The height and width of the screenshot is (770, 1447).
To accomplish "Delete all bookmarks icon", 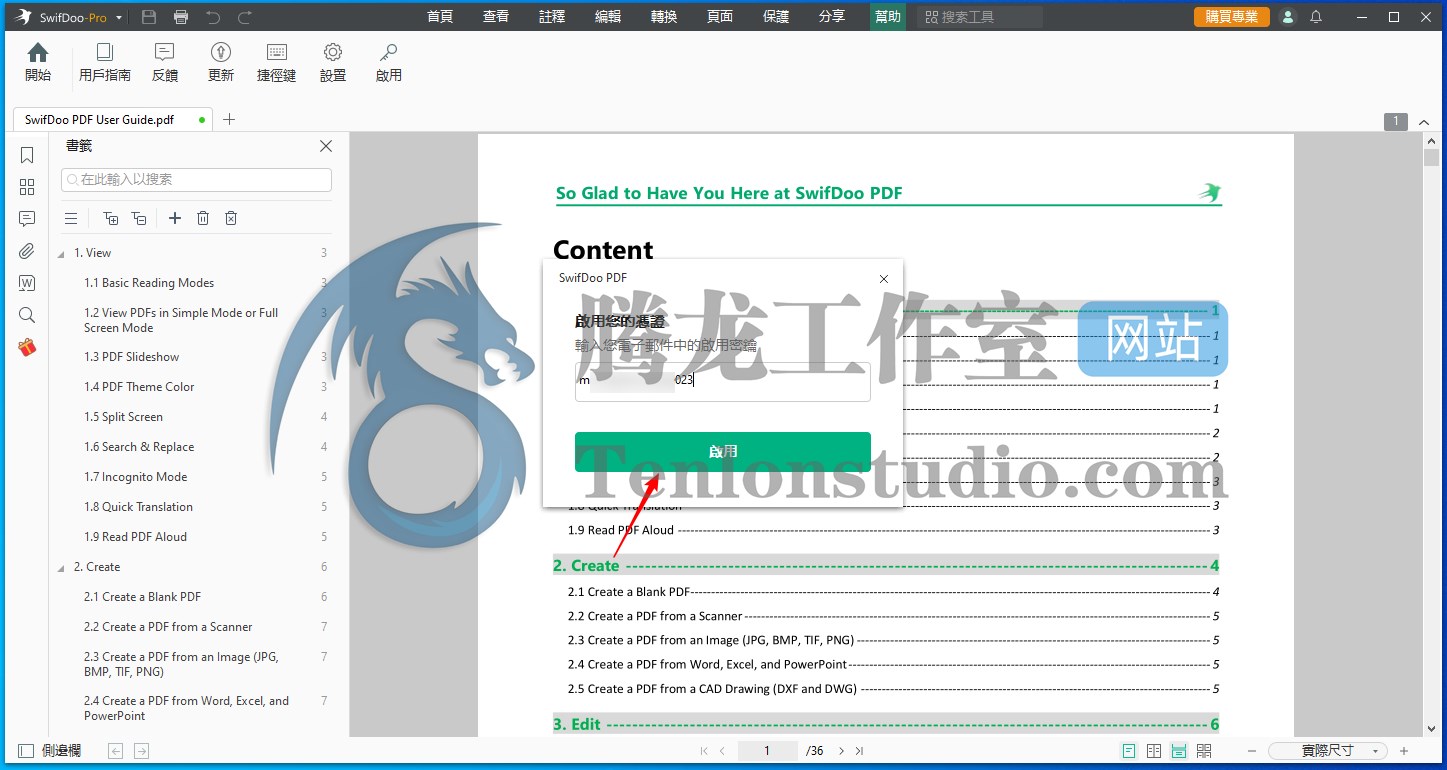I will [x=231, y=218].
